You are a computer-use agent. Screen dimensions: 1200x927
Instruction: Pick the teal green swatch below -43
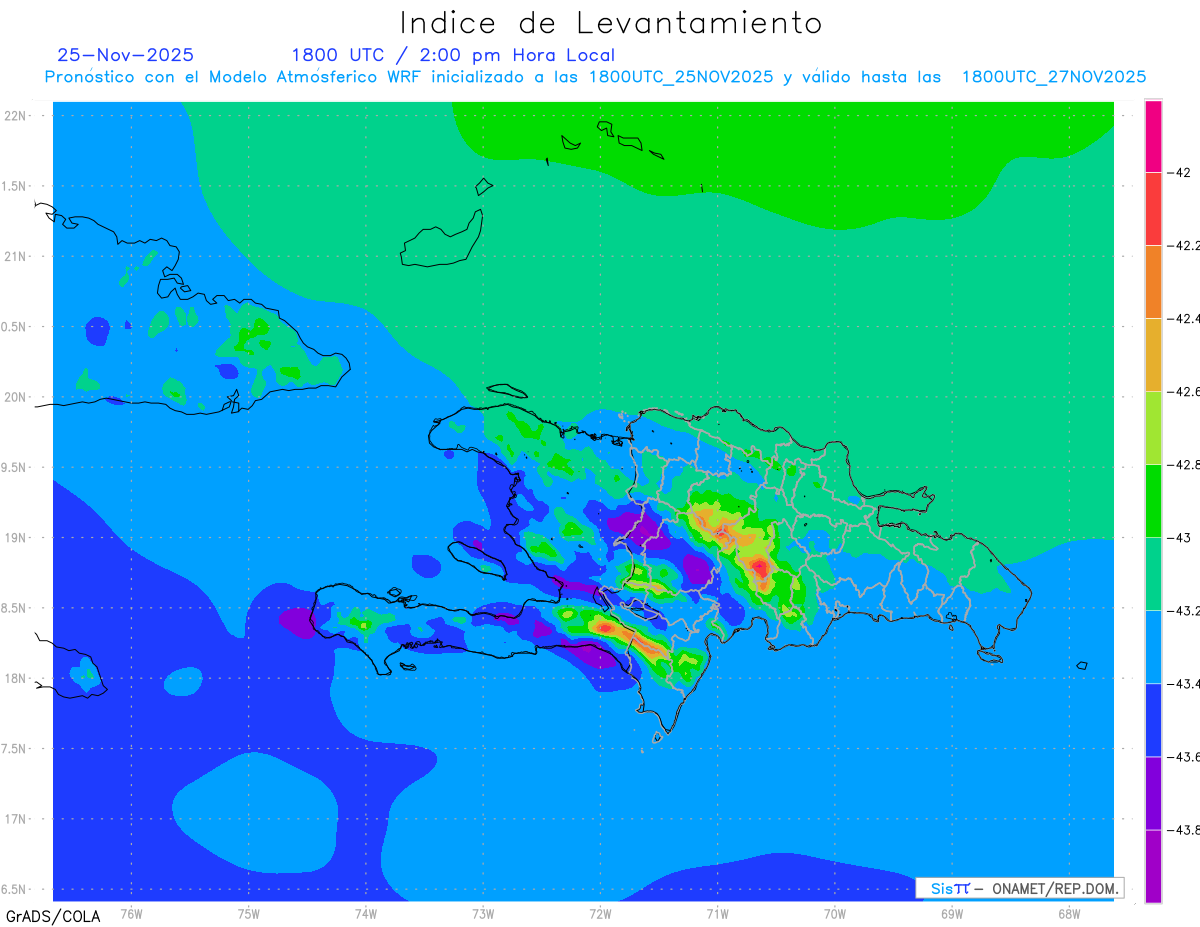(1153, 573)
